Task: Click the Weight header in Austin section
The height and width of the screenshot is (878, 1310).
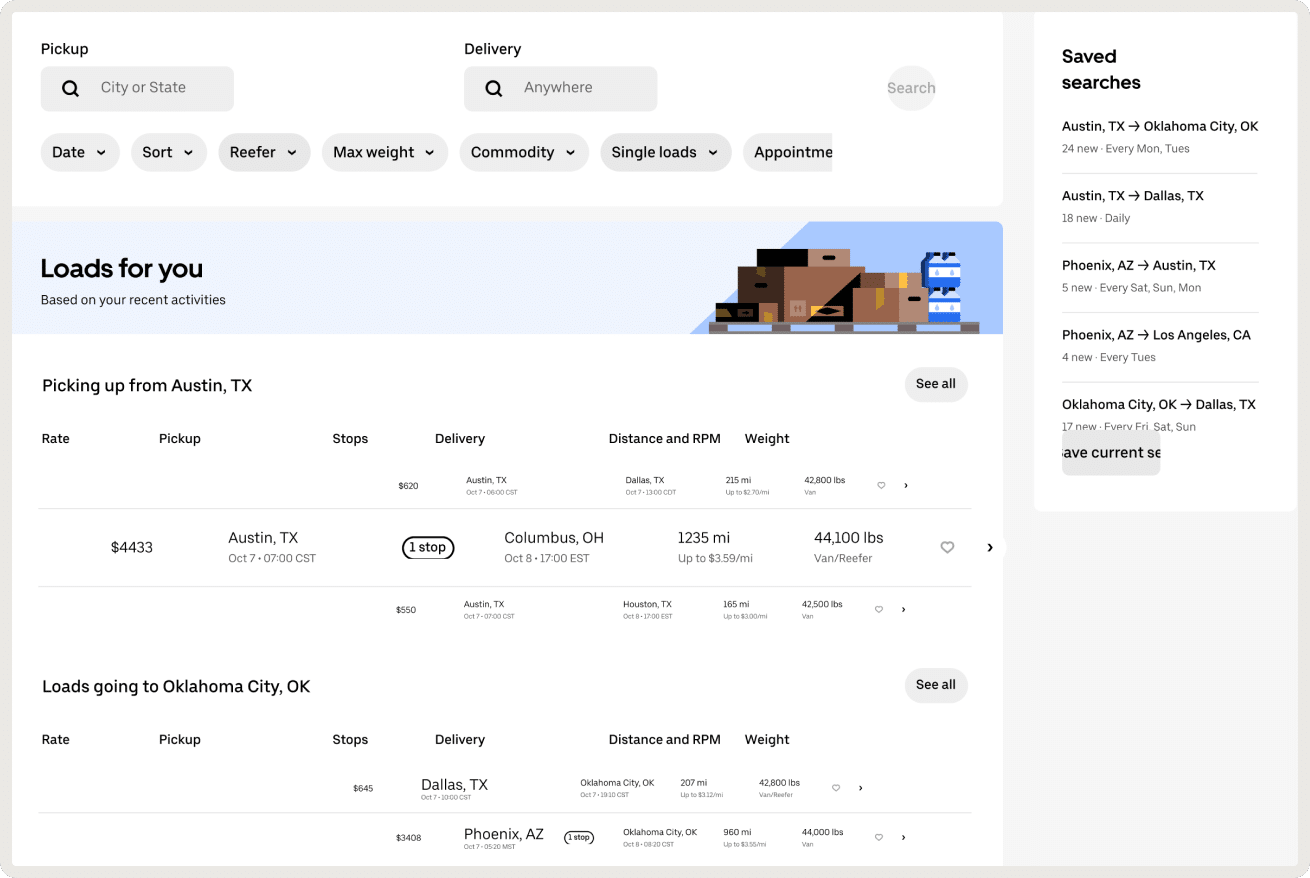Action: point(767,438)
